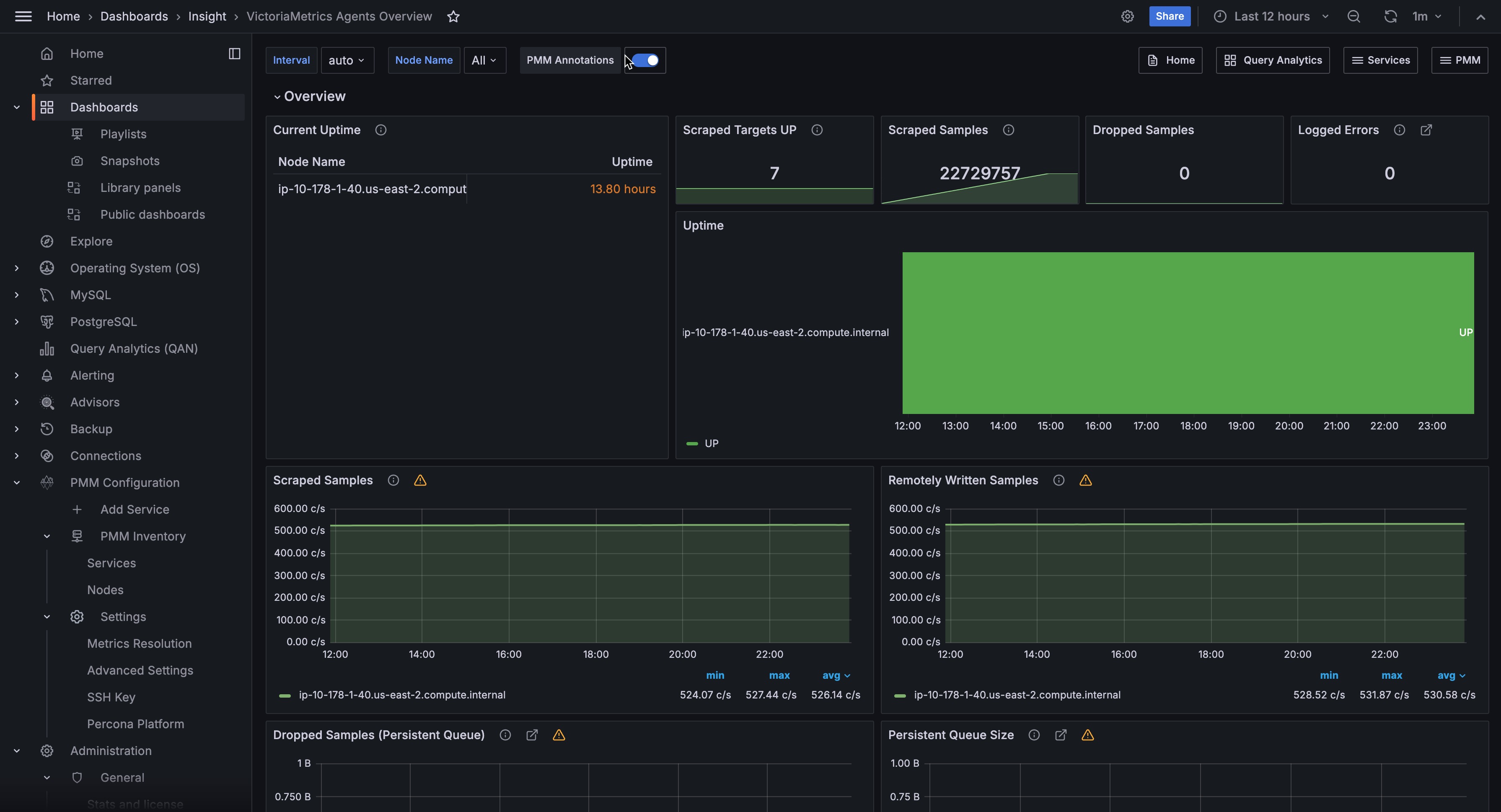Toggle PMM Annotations switch
Image resolution: width=1501 pixels, height=812 pixels.
pyautogui.click(x=645, y=60)
